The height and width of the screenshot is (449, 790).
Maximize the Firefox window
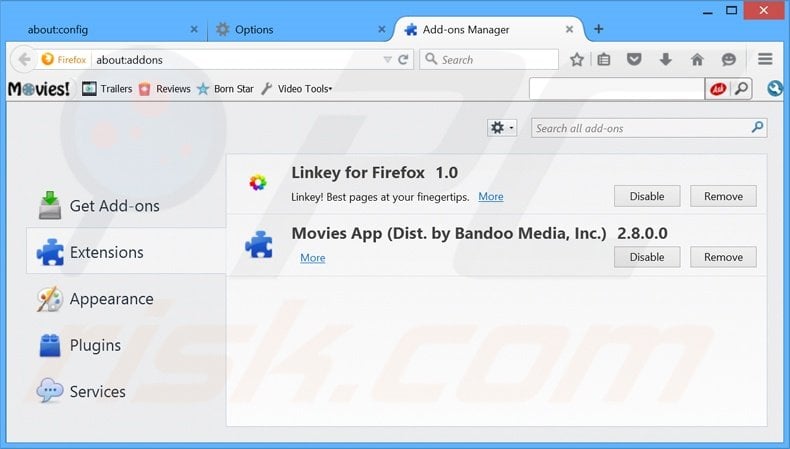click(732, 10)
